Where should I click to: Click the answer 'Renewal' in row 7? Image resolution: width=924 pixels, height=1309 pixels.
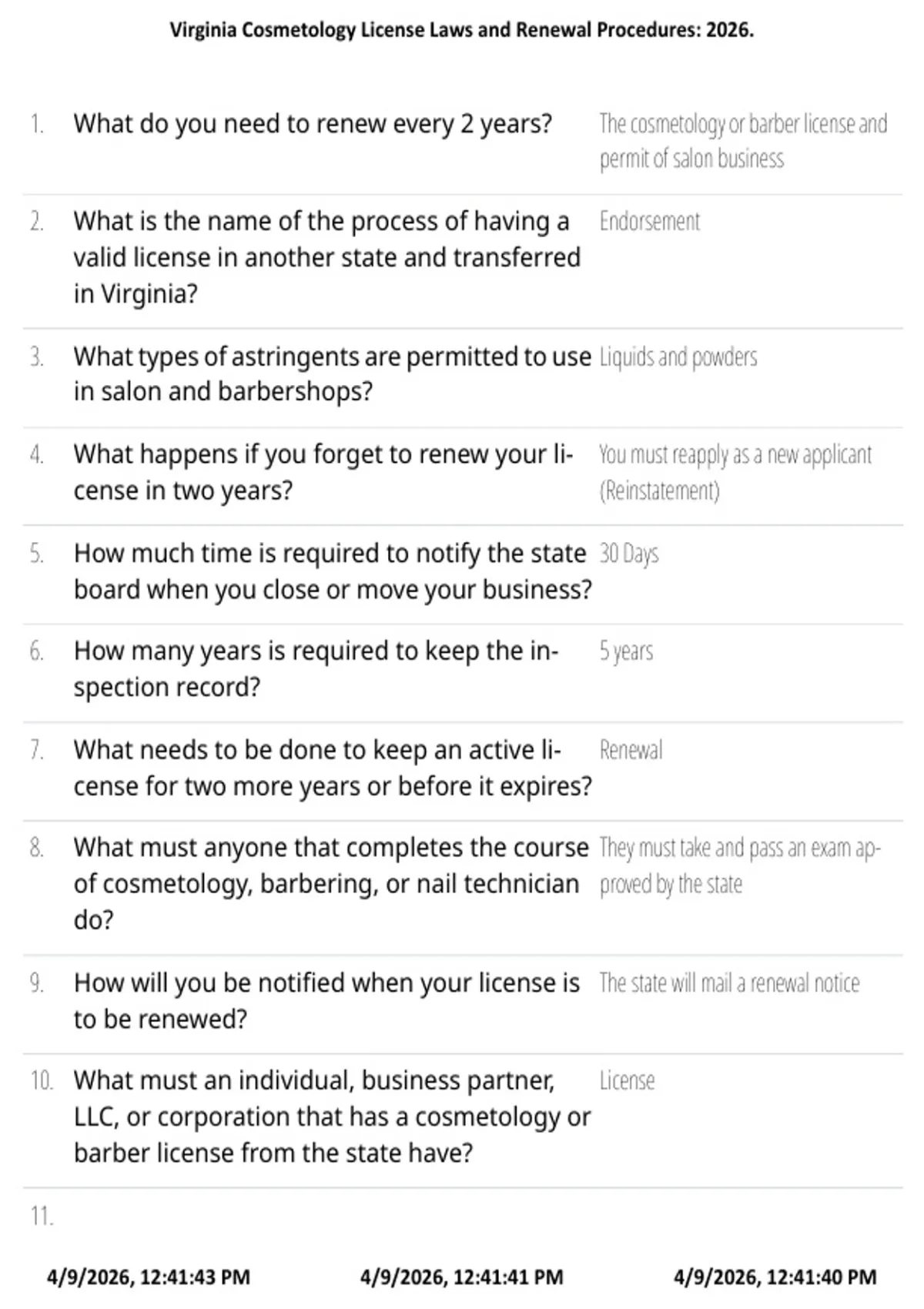[x=631, y=750]
